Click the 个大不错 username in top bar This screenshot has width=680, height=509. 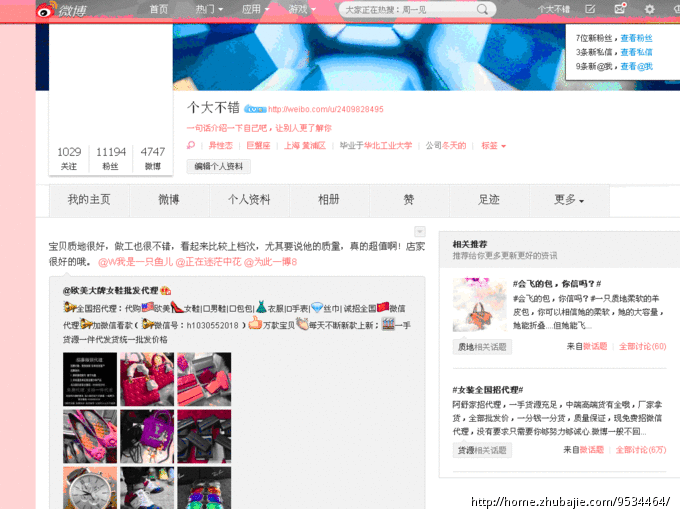[x=554, y=9]
